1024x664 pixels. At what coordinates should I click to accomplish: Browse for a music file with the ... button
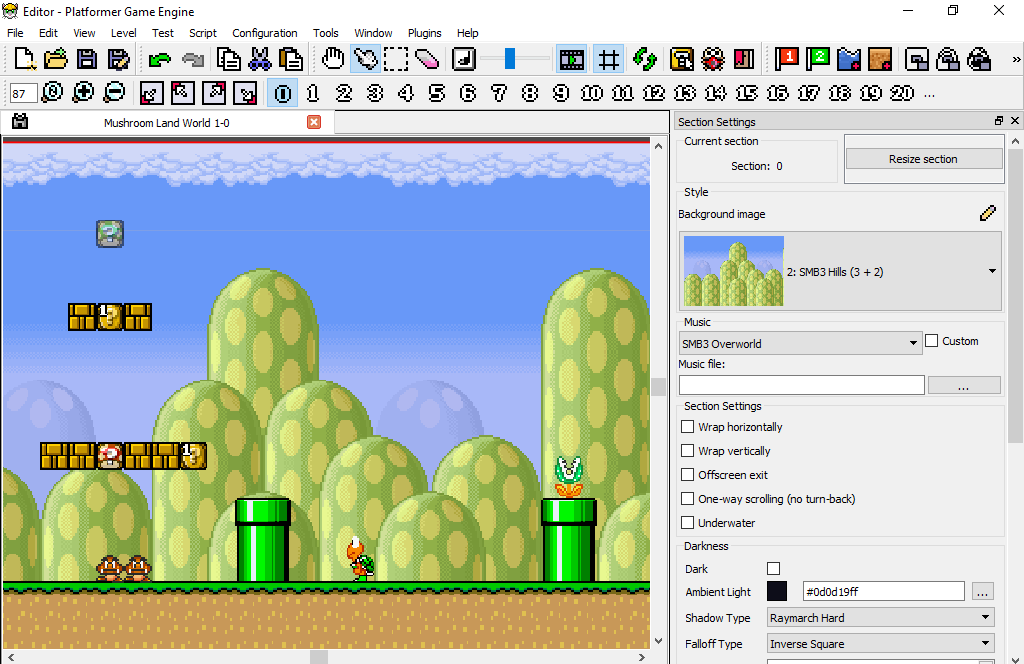pyautogui.click(x=964, y=385)
